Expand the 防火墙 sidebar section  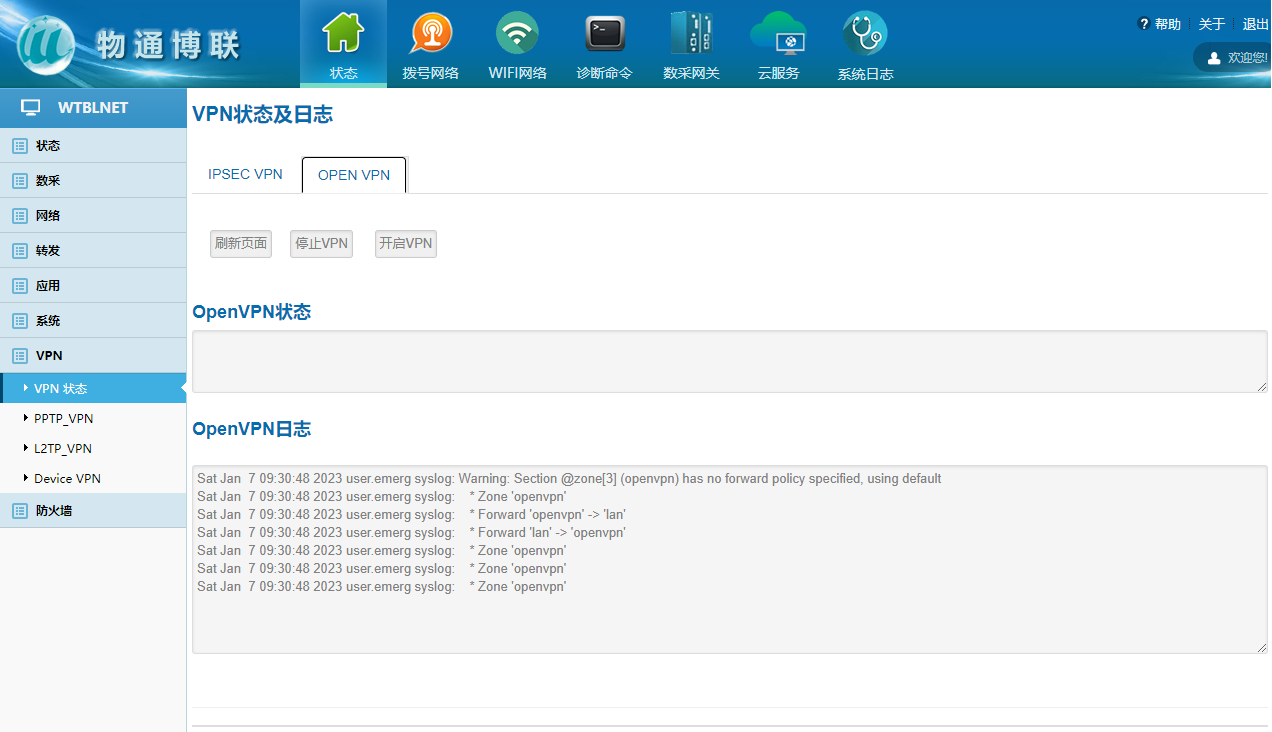54,511
